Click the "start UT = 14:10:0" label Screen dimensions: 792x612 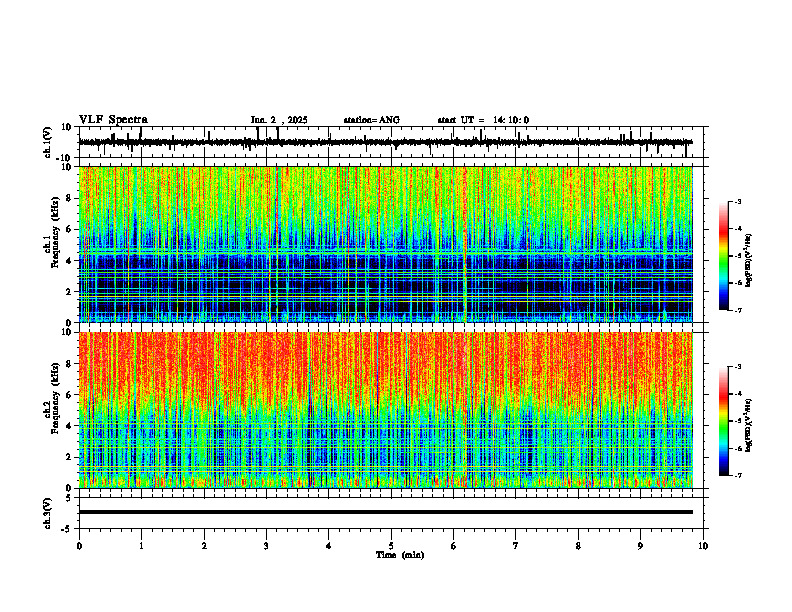point(483,120)
